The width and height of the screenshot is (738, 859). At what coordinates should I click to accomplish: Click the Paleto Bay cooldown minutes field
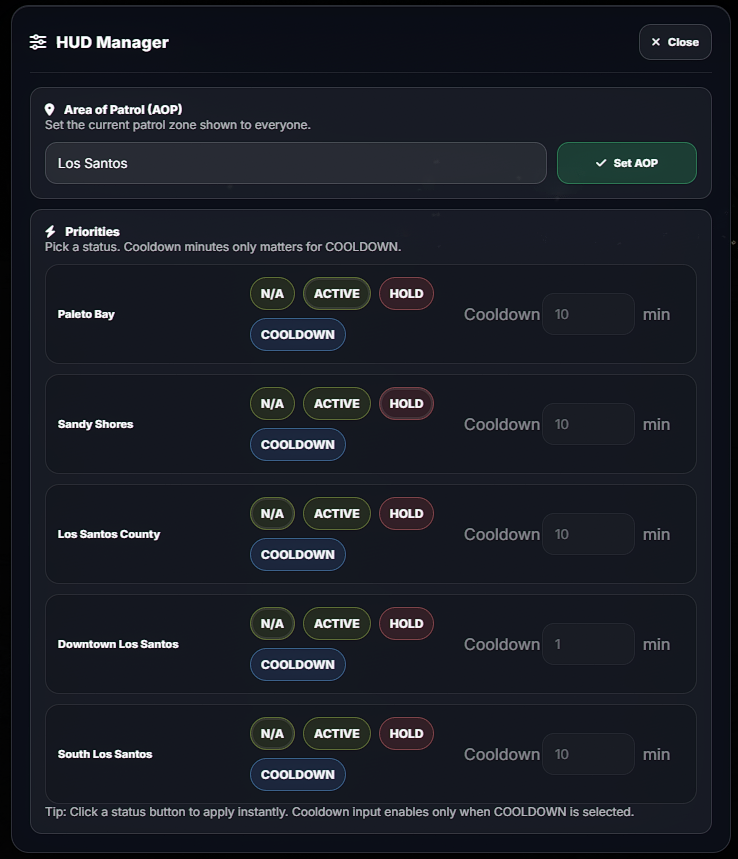tap(588, 314)
